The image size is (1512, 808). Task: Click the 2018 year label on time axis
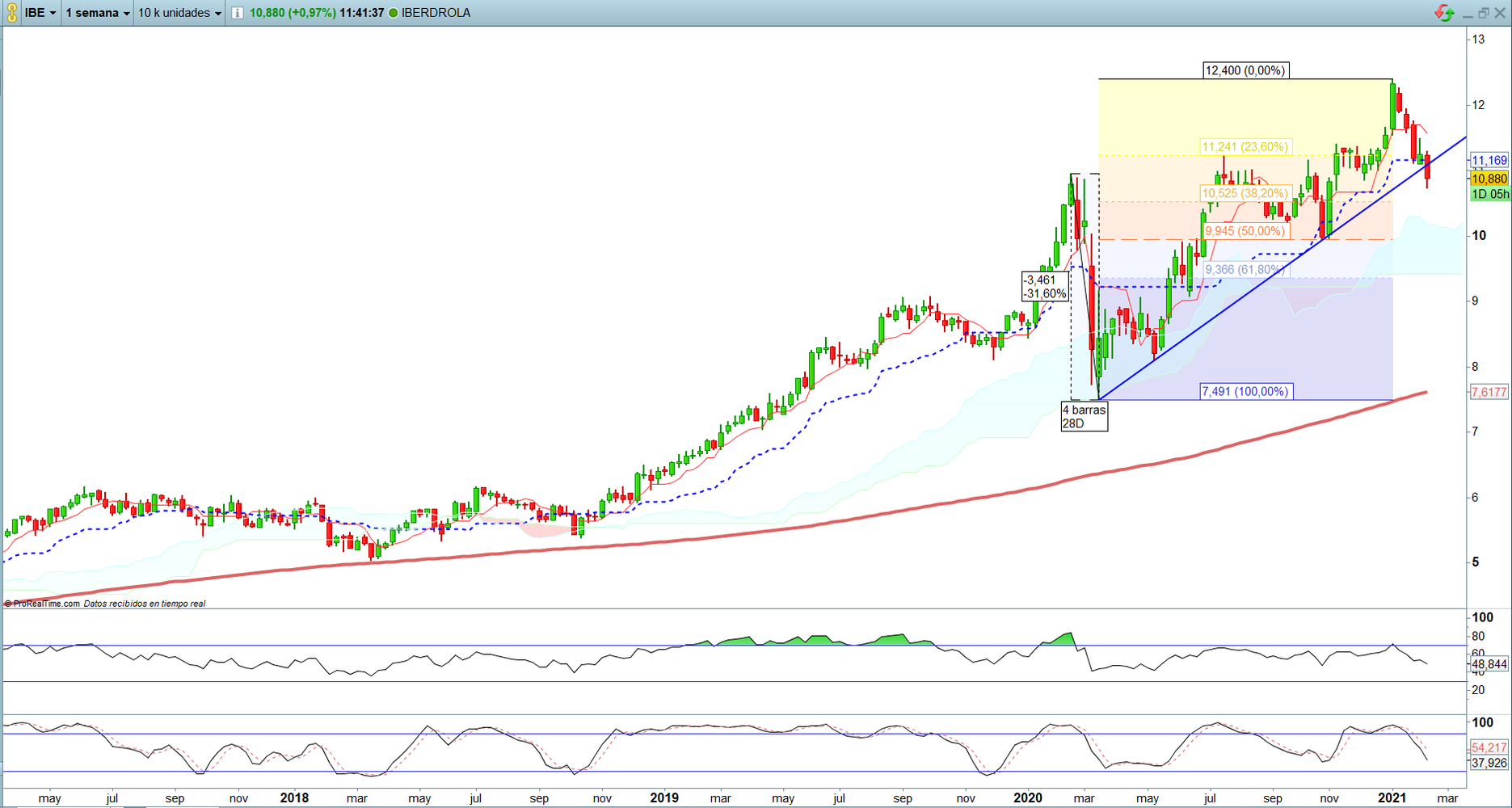(x=294, y=798)
